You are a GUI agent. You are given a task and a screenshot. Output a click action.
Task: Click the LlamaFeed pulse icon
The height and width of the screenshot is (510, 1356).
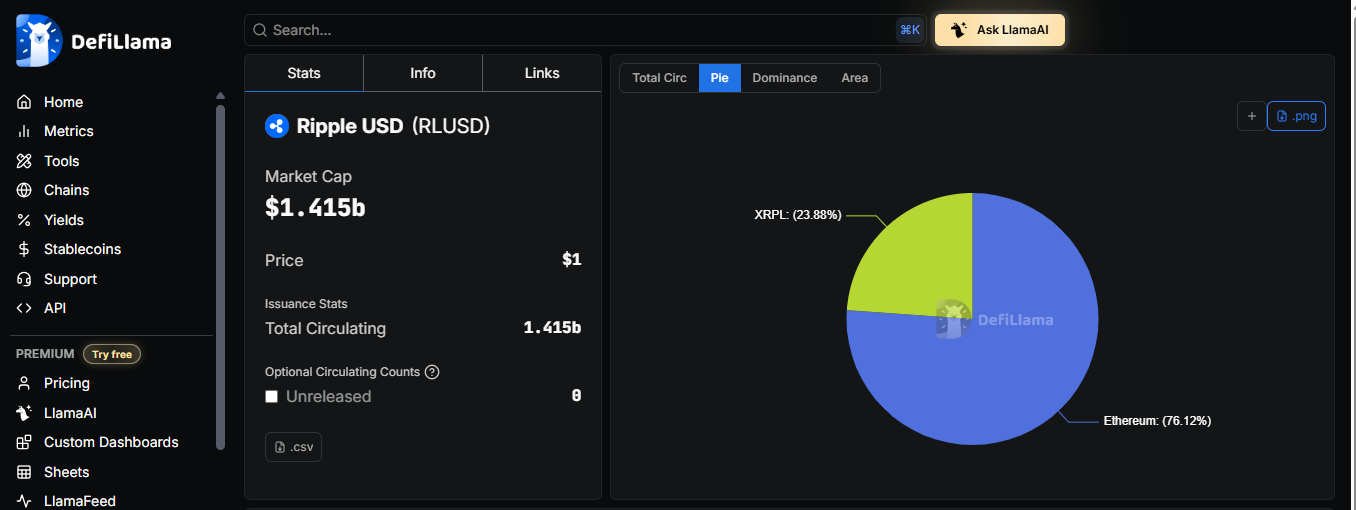(24, 501)
